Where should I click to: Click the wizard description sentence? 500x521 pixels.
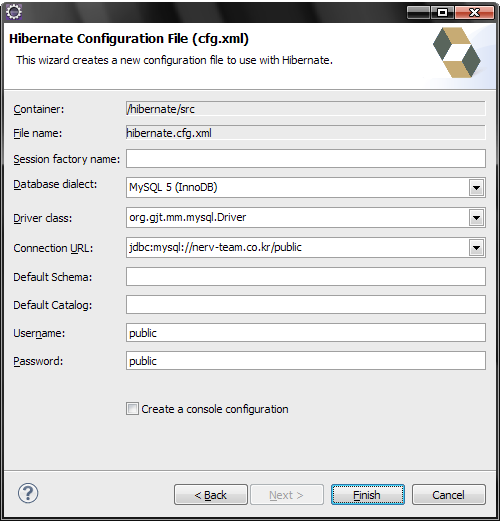click(174, 60)
